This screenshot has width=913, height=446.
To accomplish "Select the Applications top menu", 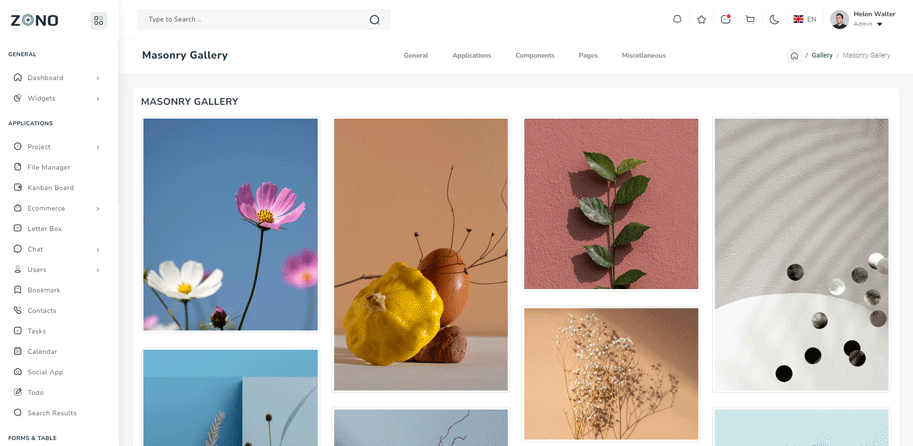I will tap(471, 56).
